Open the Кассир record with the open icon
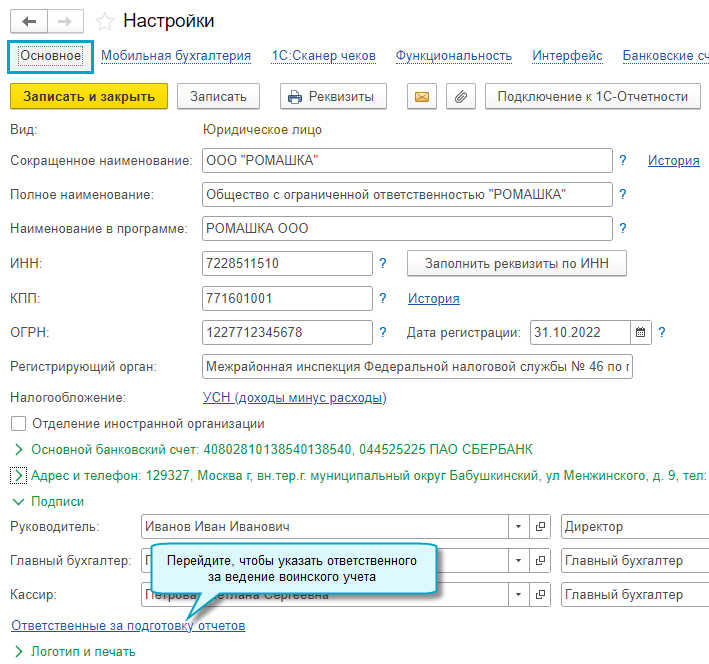 coord(540,594)
